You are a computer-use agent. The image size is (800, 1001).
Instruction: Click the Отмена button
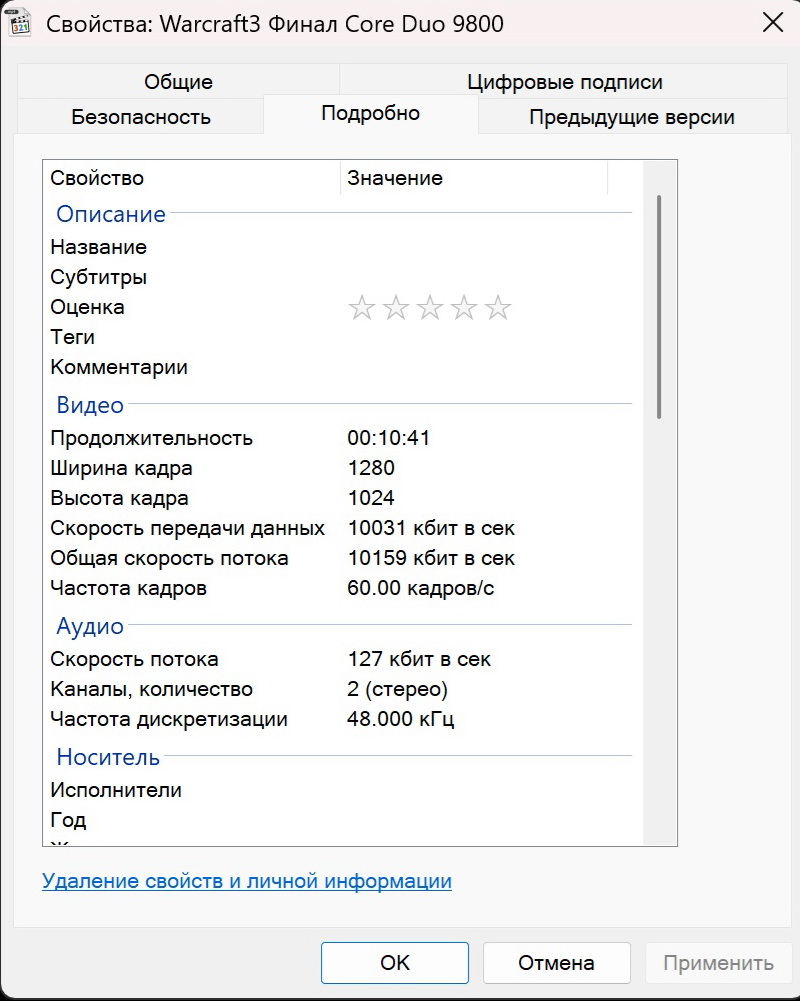tap(556, 963)
